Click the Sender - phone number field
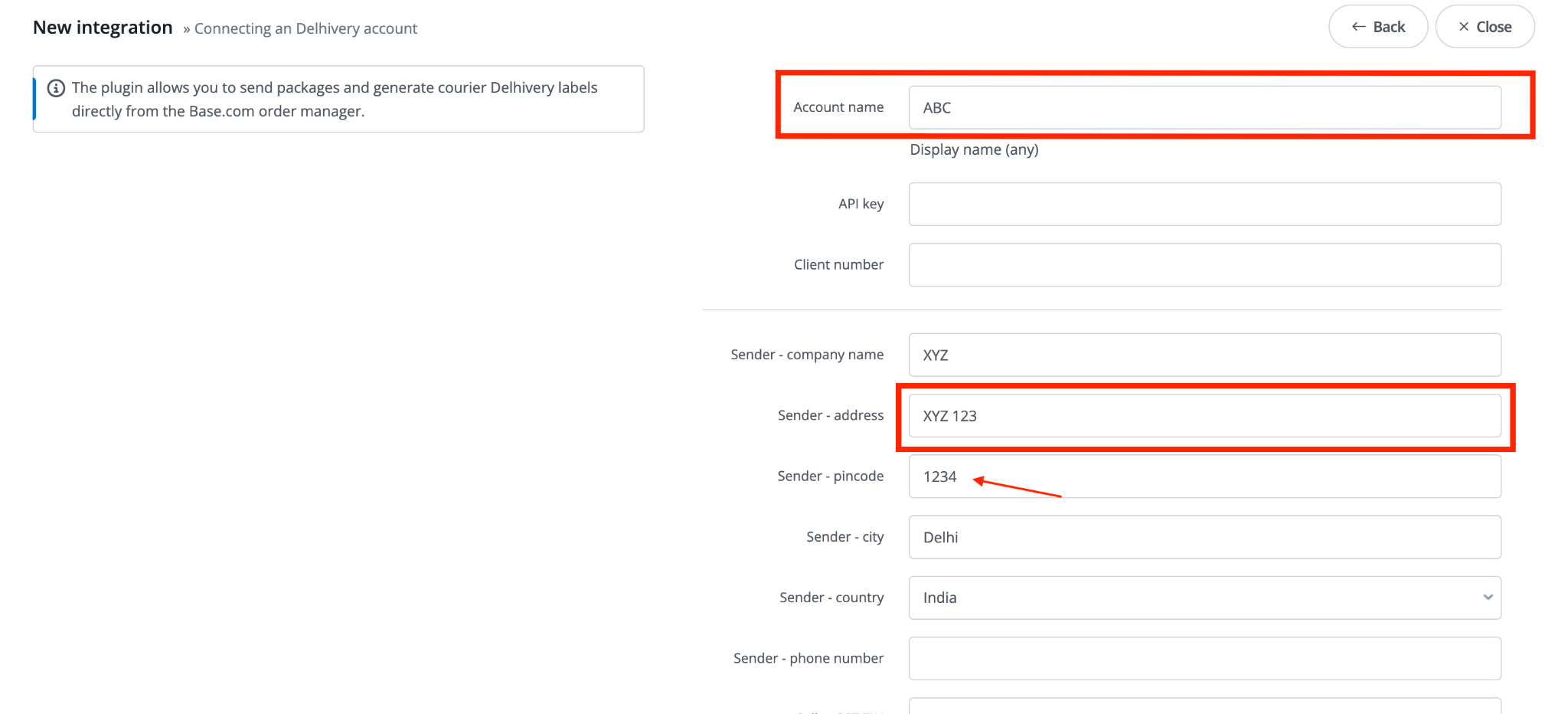 (x=1204, y=658)
